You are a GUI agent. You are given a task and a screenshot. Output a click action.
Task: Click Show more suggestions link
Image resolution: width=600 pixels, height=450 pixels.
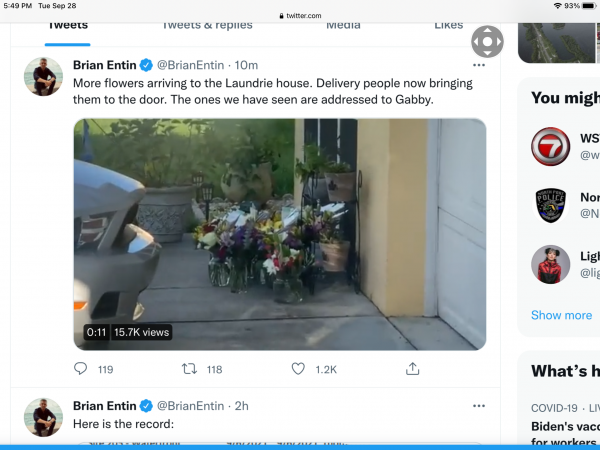tap(561, 315)
